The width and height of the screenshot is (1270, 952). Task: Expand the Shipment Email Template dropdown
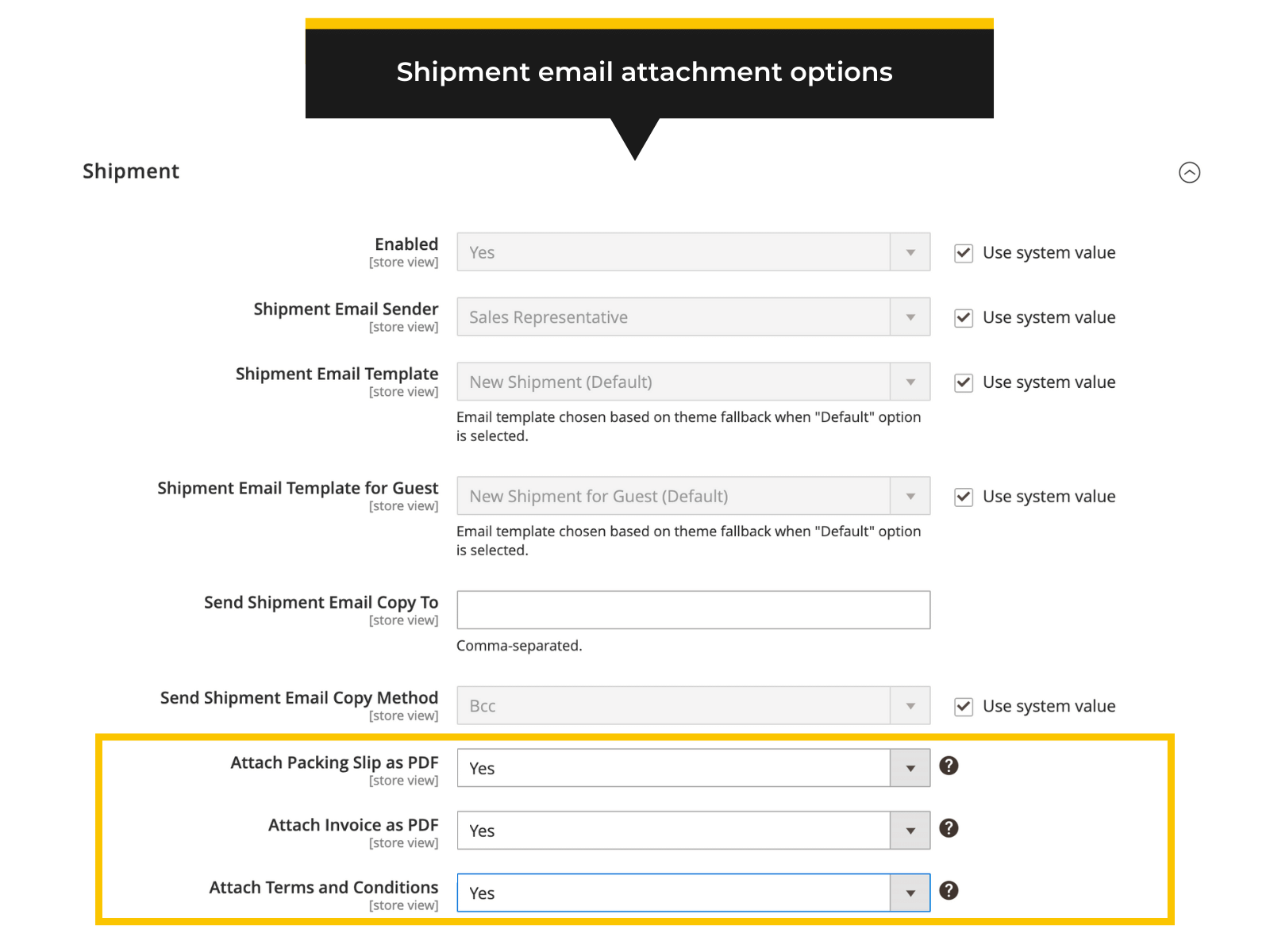[x=910, y=382]
